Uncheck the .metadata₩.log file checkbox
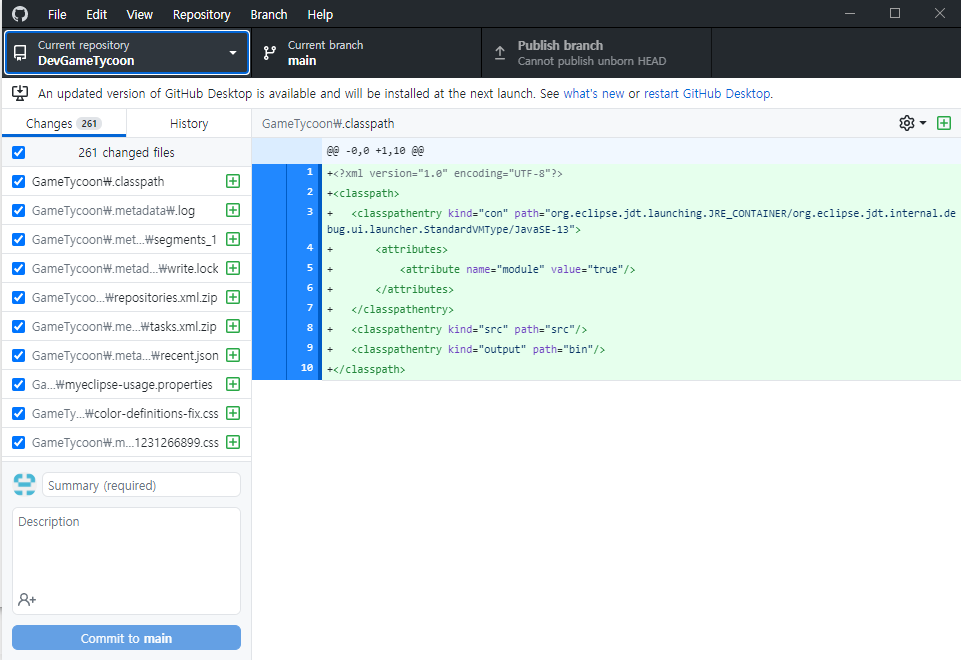The image size is (961, 660). 19,210
